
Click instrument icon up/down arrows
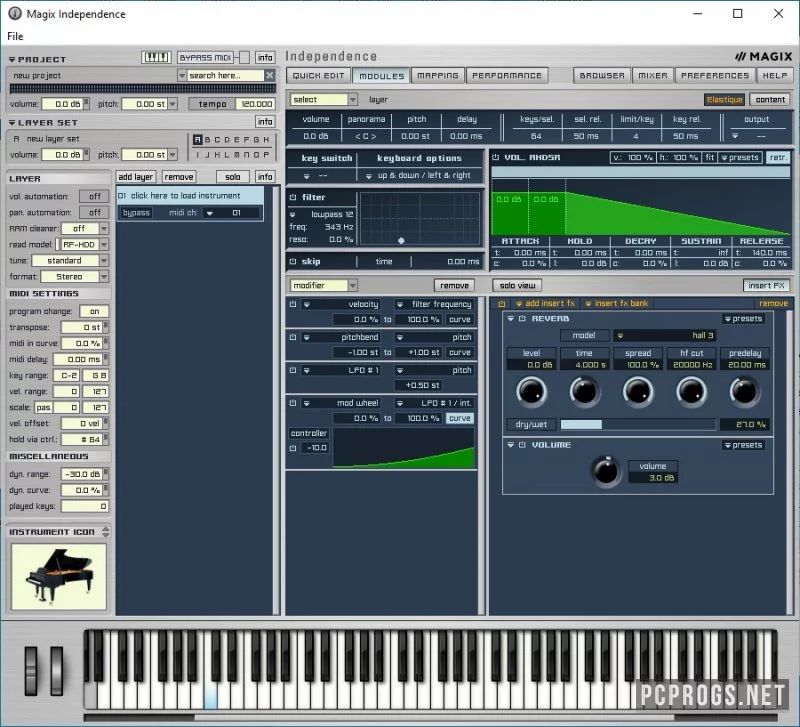(x=106, y=532)
